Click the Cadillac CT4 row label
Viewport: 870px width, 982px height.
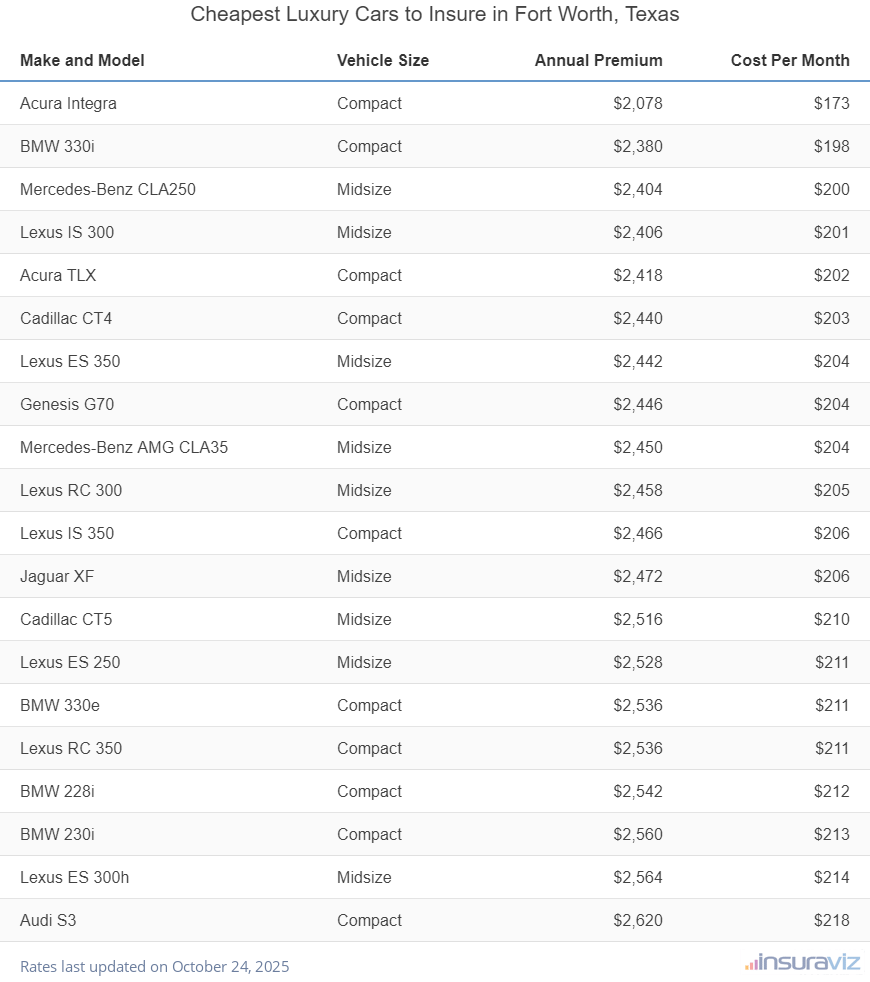[66, 318]
